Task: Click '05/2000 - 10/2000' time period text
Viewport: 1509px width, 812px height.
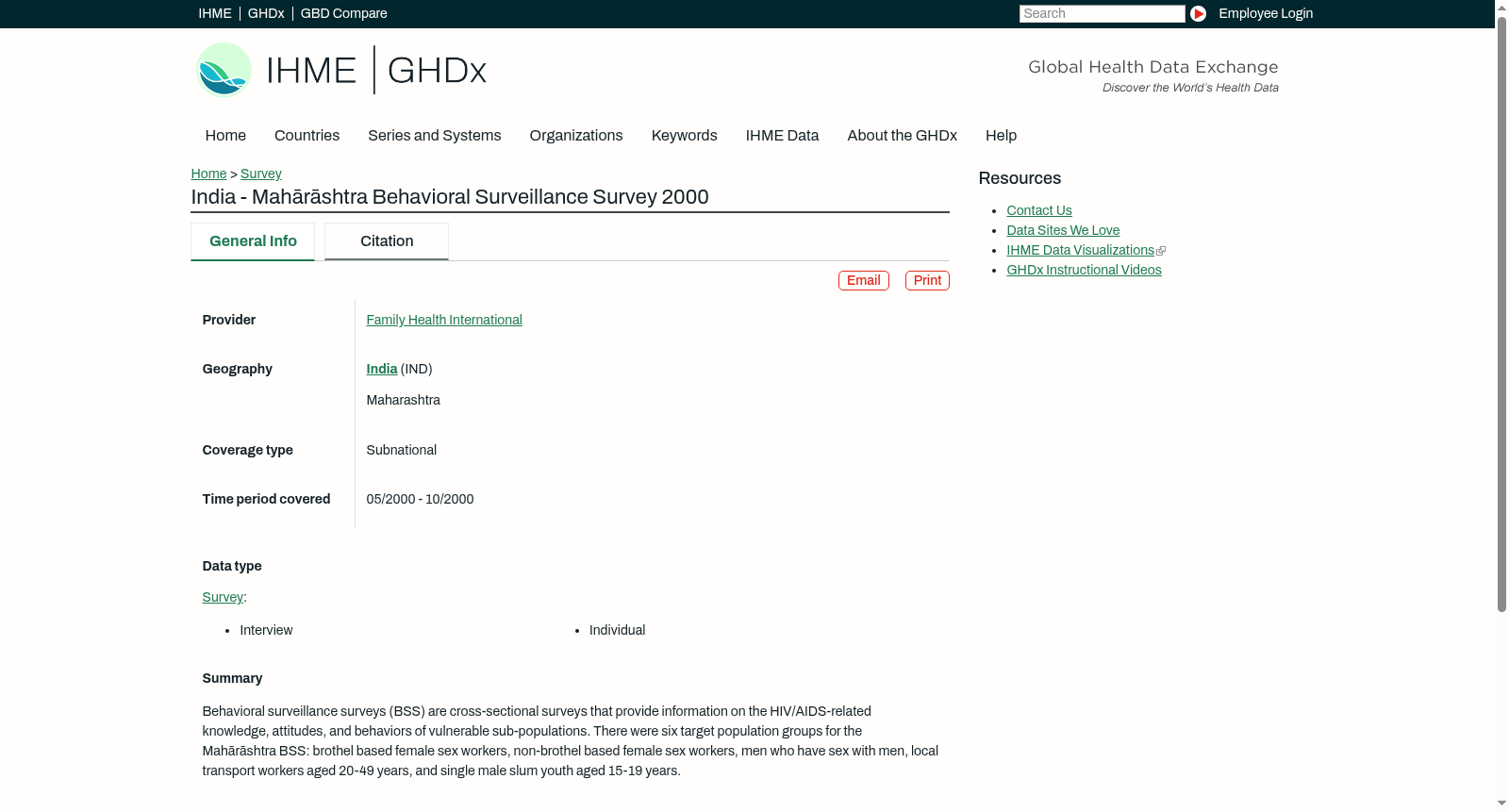Action: coord(420,500)
